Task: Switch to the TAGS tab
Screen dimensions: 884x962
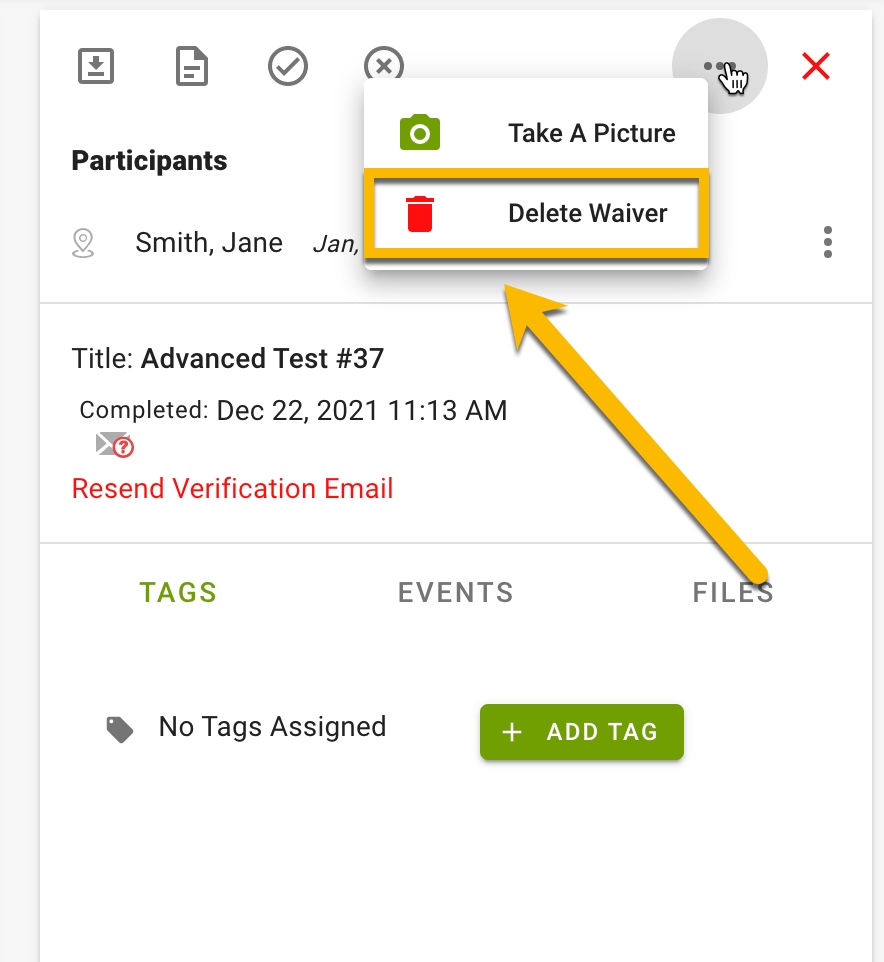Action: [x=178, y=593]
